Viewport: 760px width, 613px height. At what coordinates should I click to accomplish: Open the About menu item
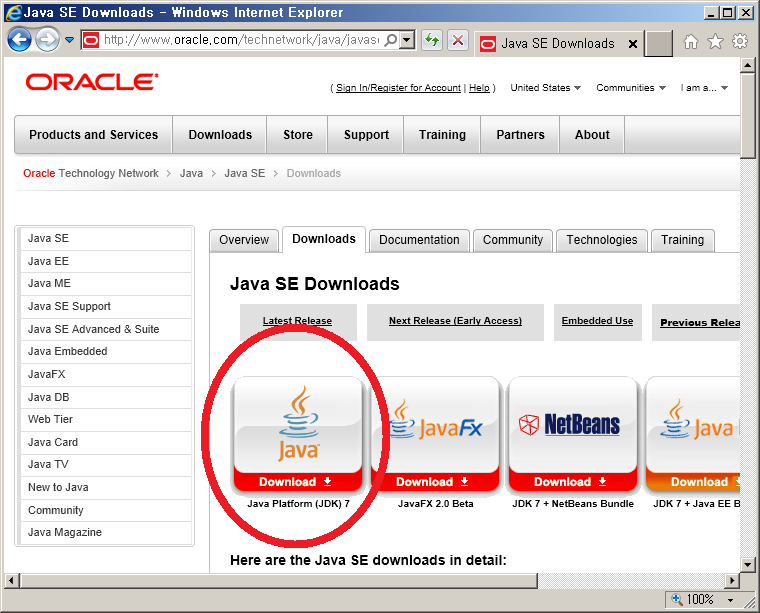point(592,135)
